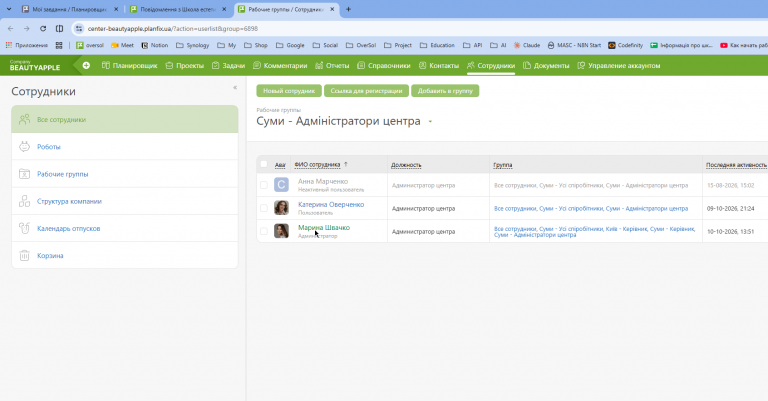Open the Контакты section
The image size is (768, 401).
(439, 66)
